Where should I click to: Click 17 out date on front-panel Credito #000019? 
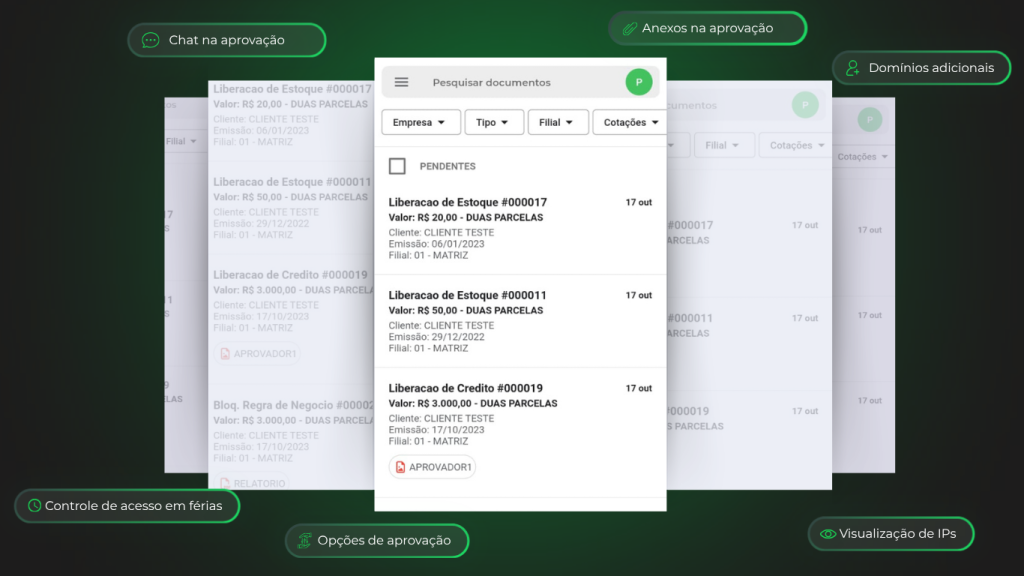(639, 388)
